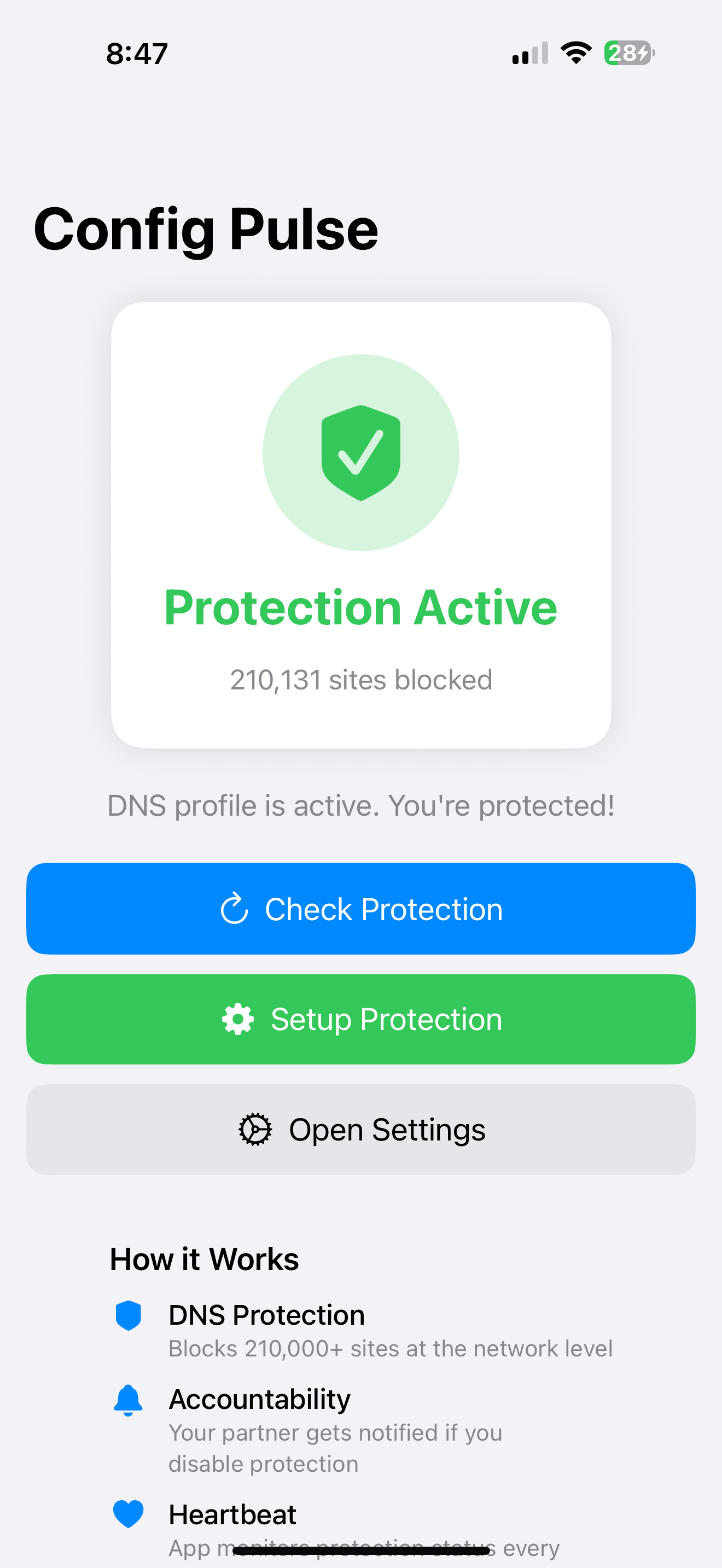Tap the 210,131 sites blocked counter
The image size is (722, 1568).
[x=361, y=680]
